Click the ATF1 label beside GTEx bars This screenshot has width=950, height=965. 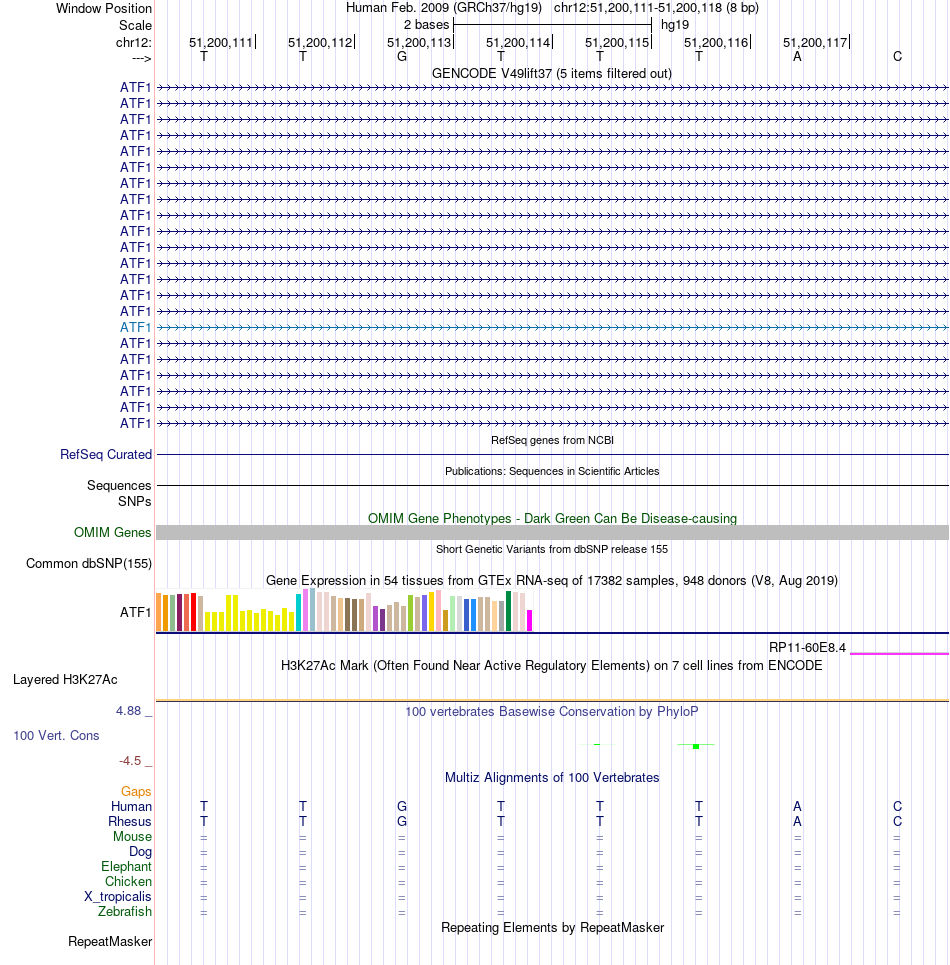[135, 612]
